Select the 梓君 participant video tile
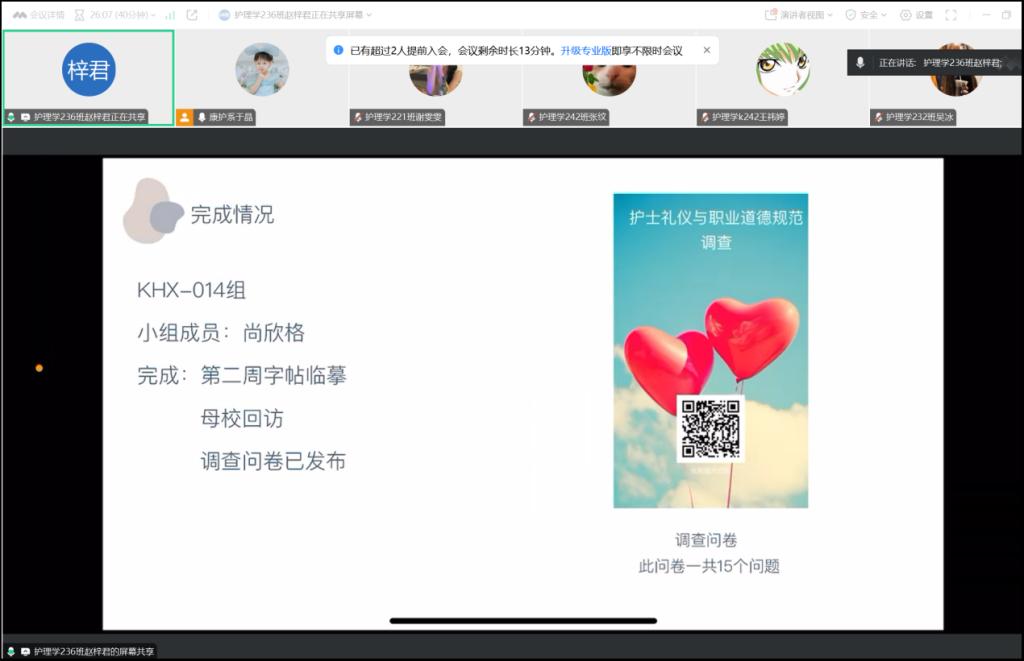Viewport: 1024px width, 661px height. [x=89, y=70]
